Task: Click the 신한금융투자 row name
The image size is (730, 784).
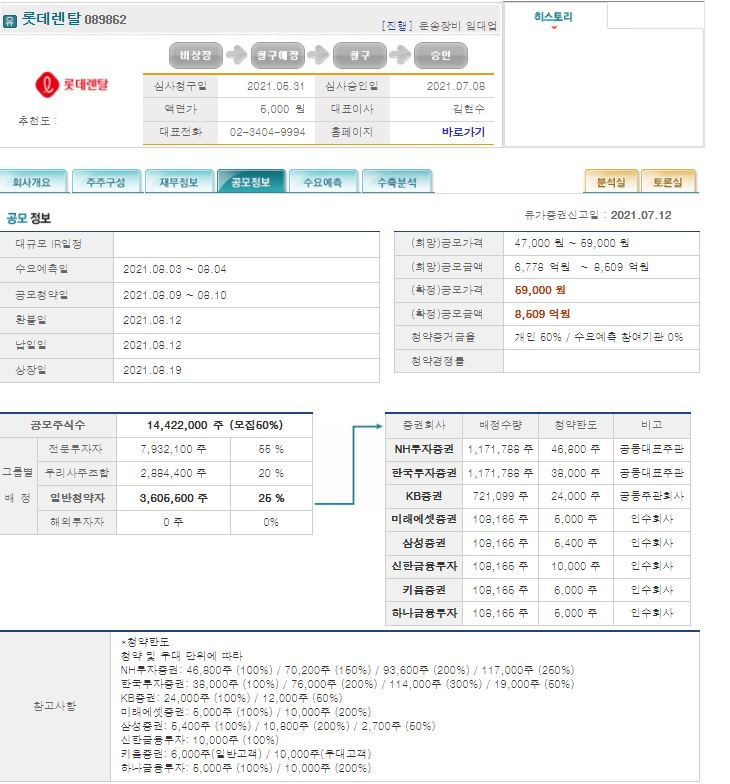Action: (424, 566)
